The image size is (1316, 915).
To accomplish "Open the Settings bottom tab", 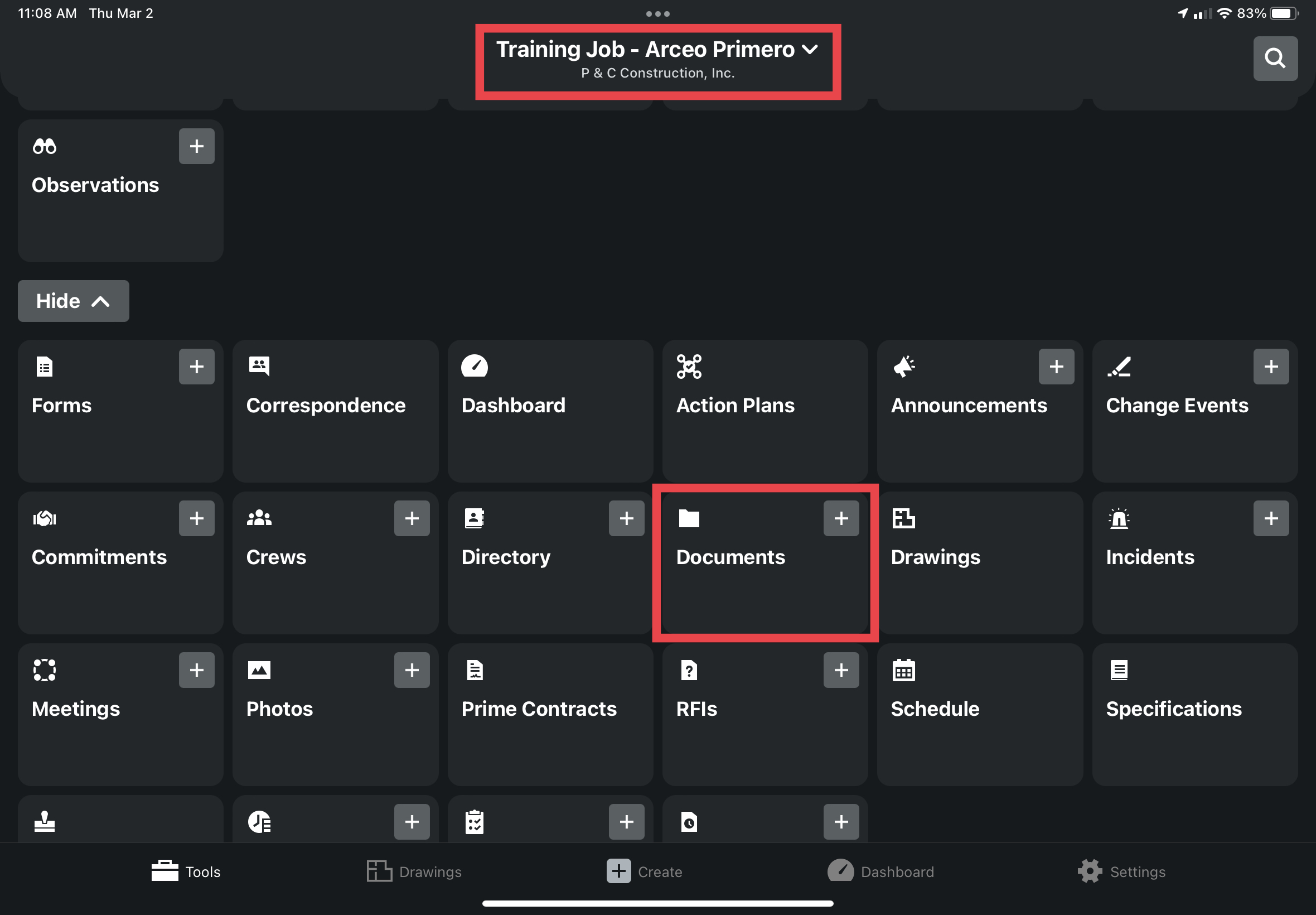I will click(1121, 871).
